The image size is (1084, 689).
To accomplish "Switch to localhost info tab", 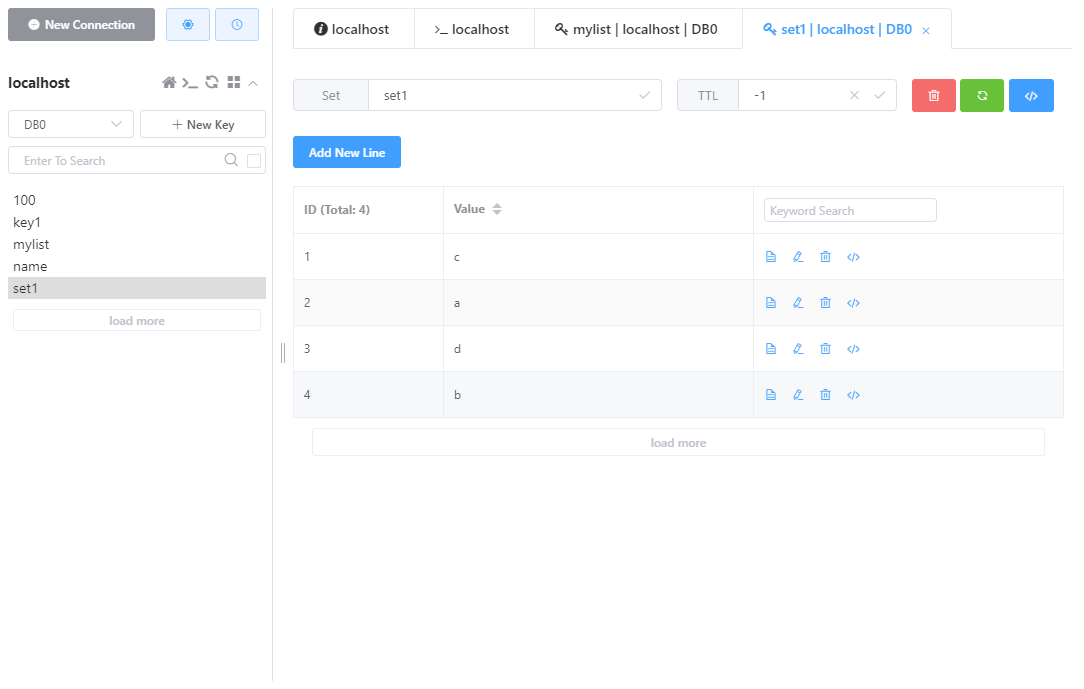I will [353, 29].
